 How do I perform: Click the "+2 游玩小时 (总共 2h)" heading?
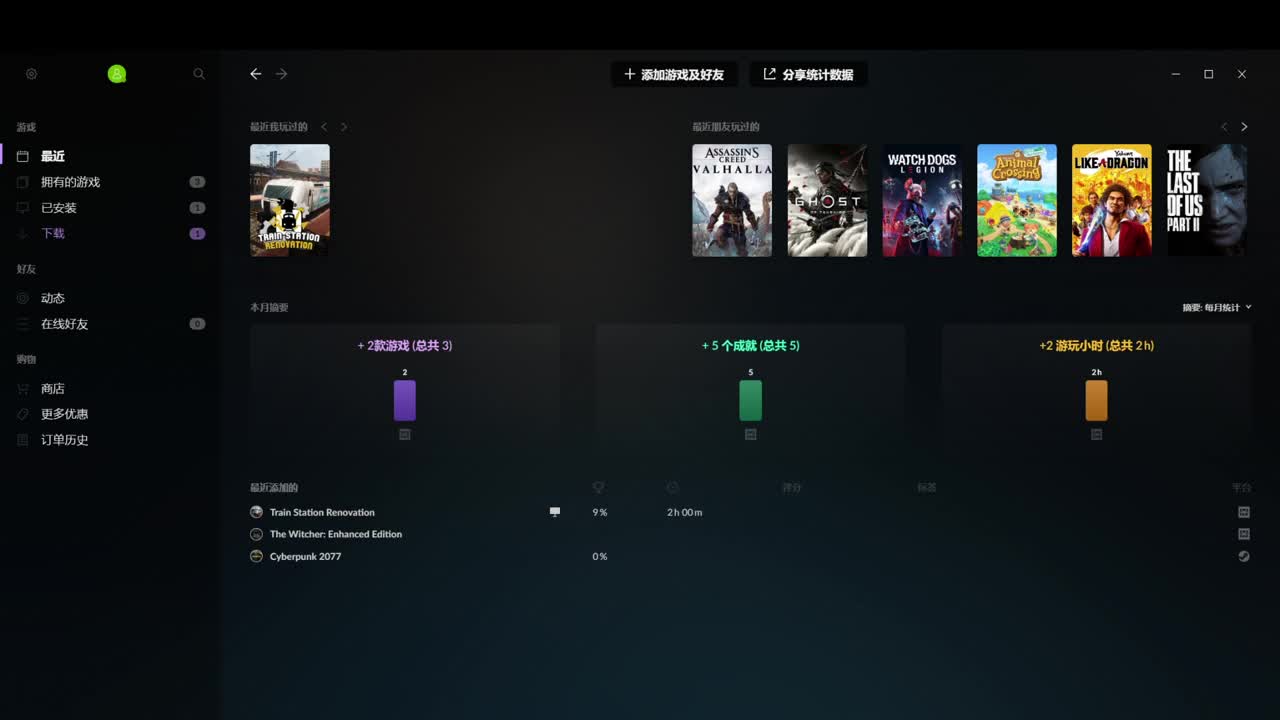click(1097, 346)
